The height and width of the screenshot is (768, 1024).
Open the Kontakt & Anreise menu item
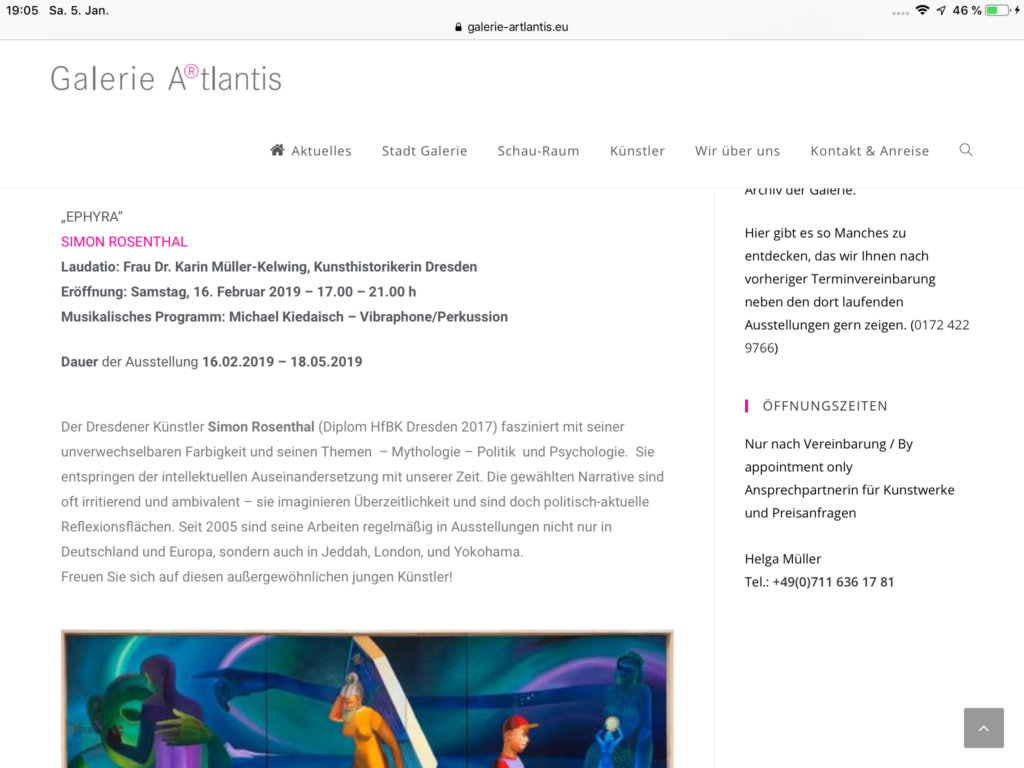coord(869,151)
